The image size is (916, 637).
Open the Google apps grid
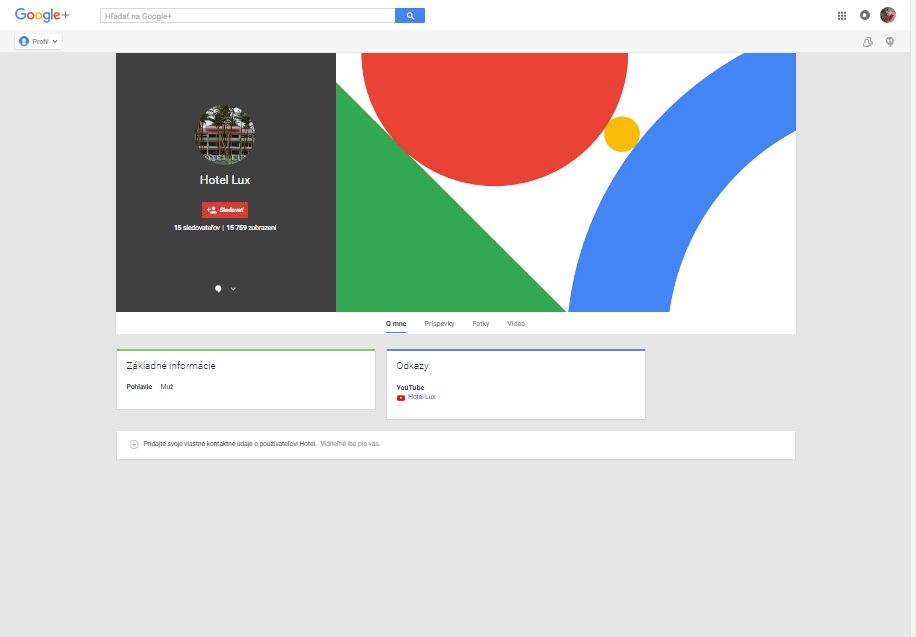(x=842, y=16)
